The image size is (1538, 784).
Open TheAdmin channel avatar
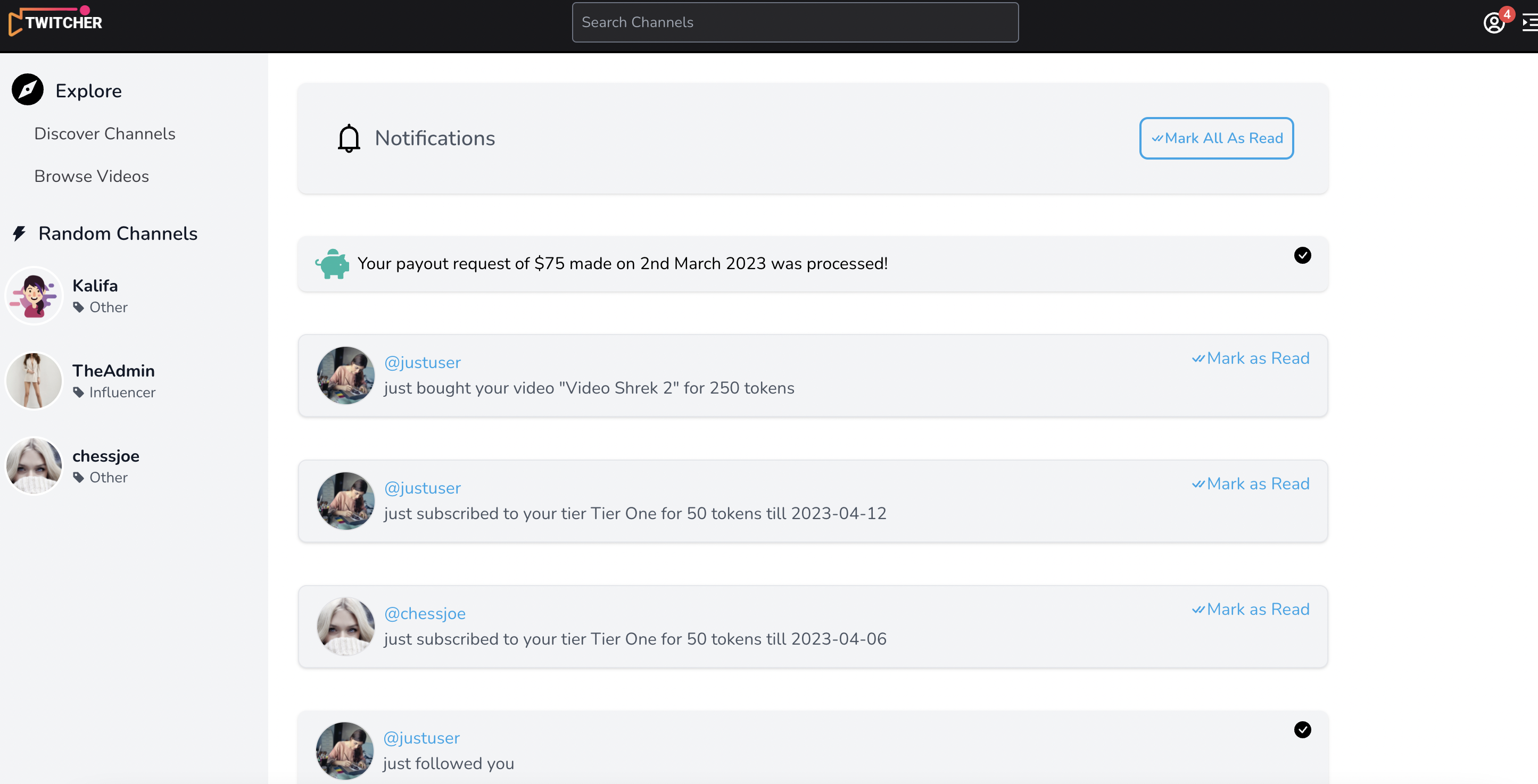34,381
